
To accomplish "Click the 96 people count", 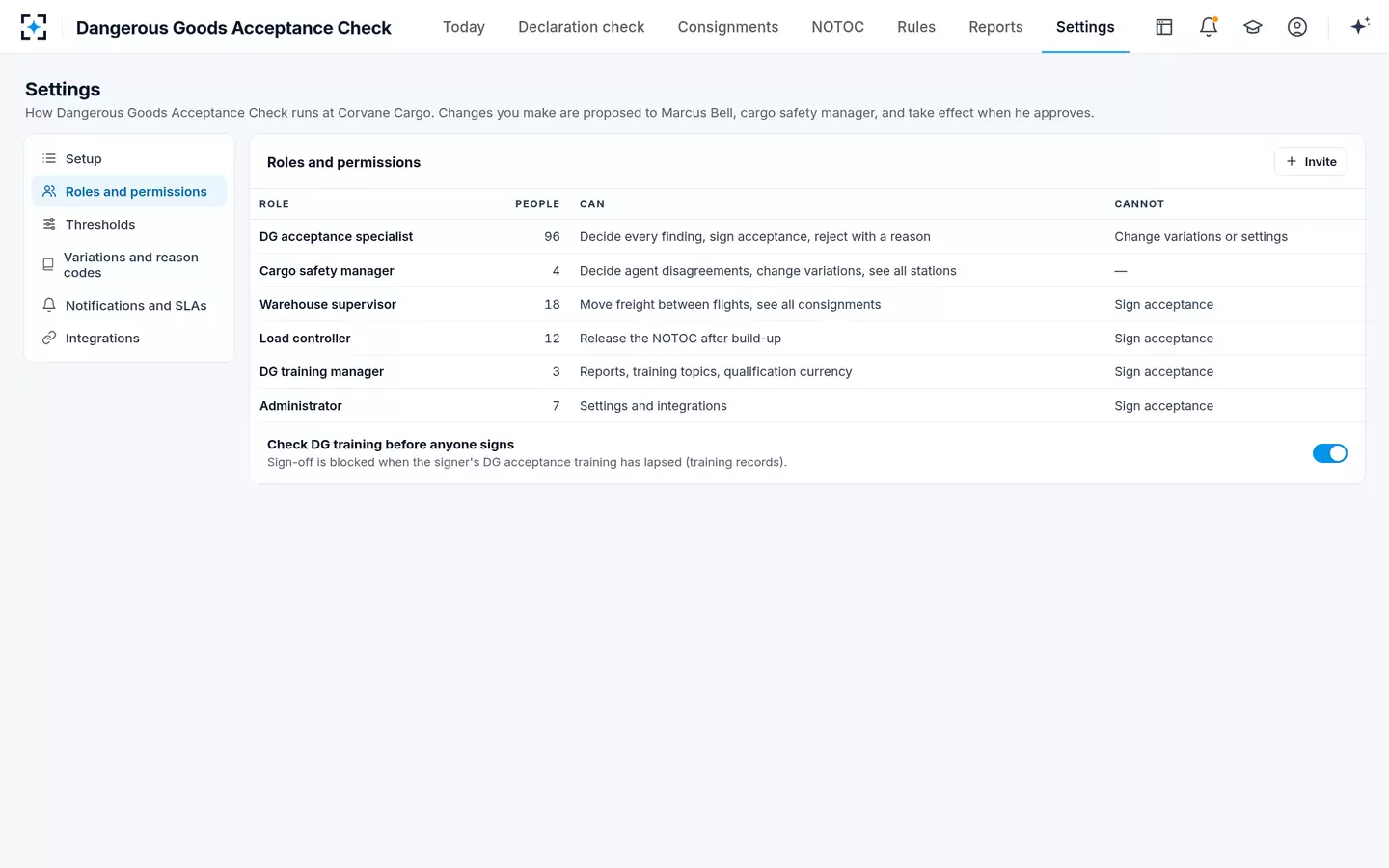I will [552, 236].
